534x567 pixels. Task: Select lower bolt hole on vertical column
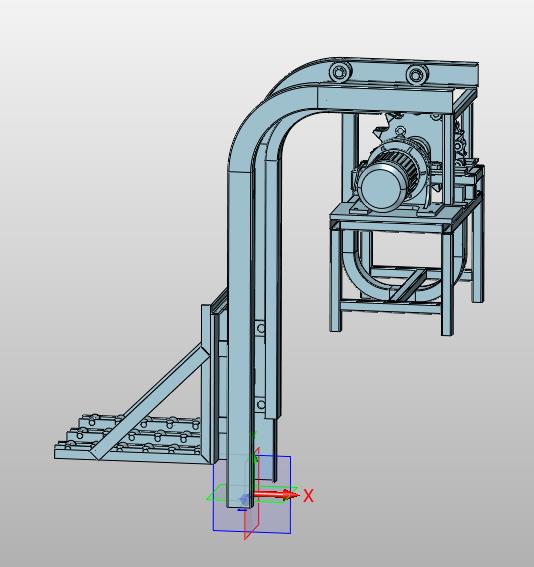[261, 404]
